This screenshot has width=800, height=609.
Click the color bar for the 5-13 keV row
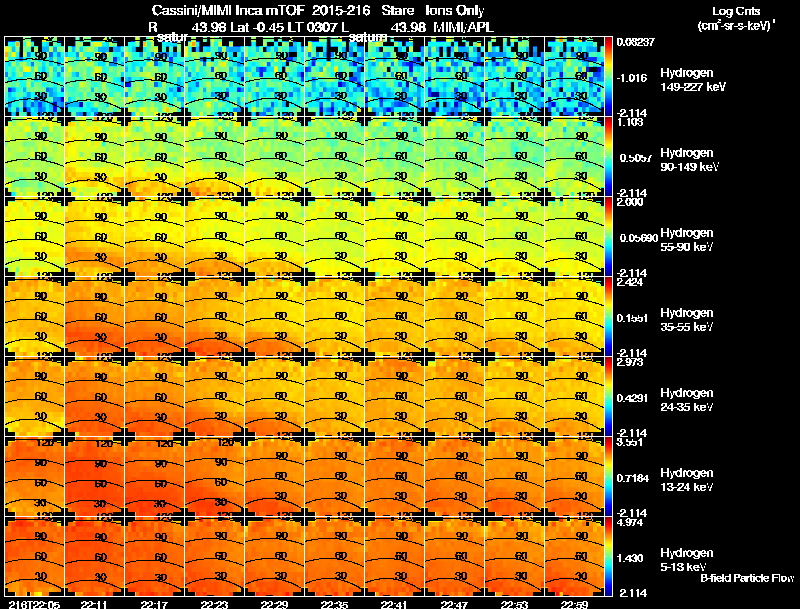(x=608, y=557)
